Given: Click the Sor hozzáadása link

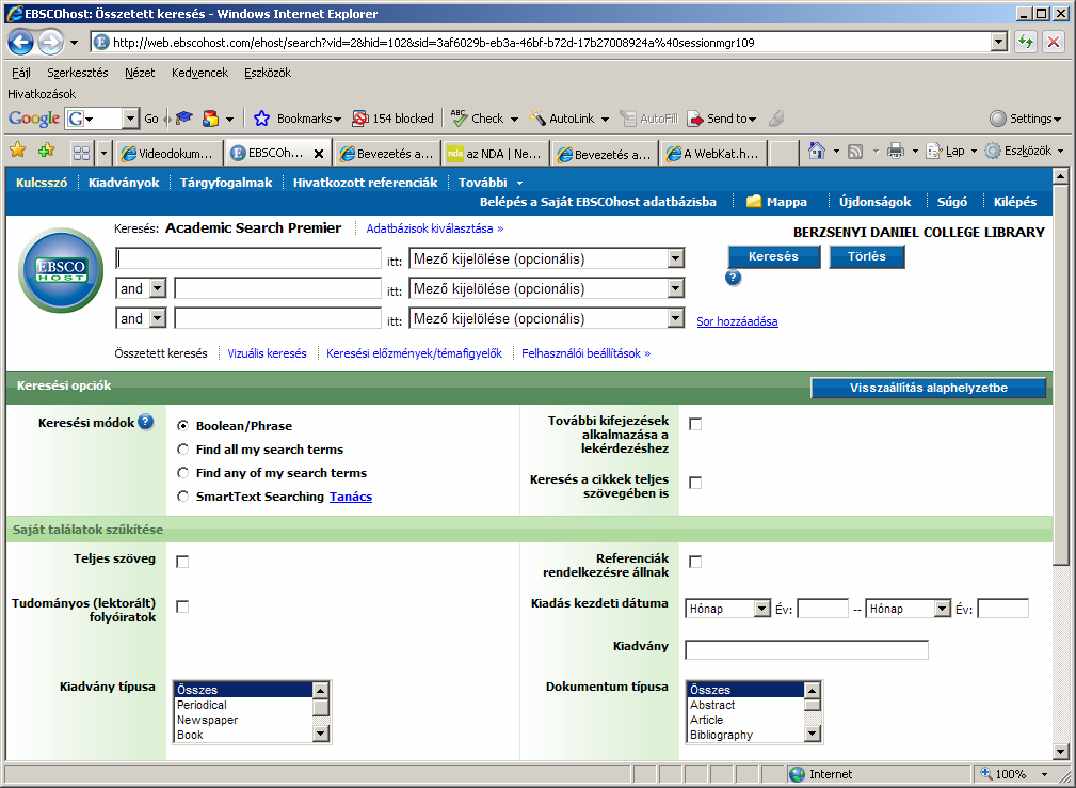Looking at the screenshot, I should [x=737, y=321].
